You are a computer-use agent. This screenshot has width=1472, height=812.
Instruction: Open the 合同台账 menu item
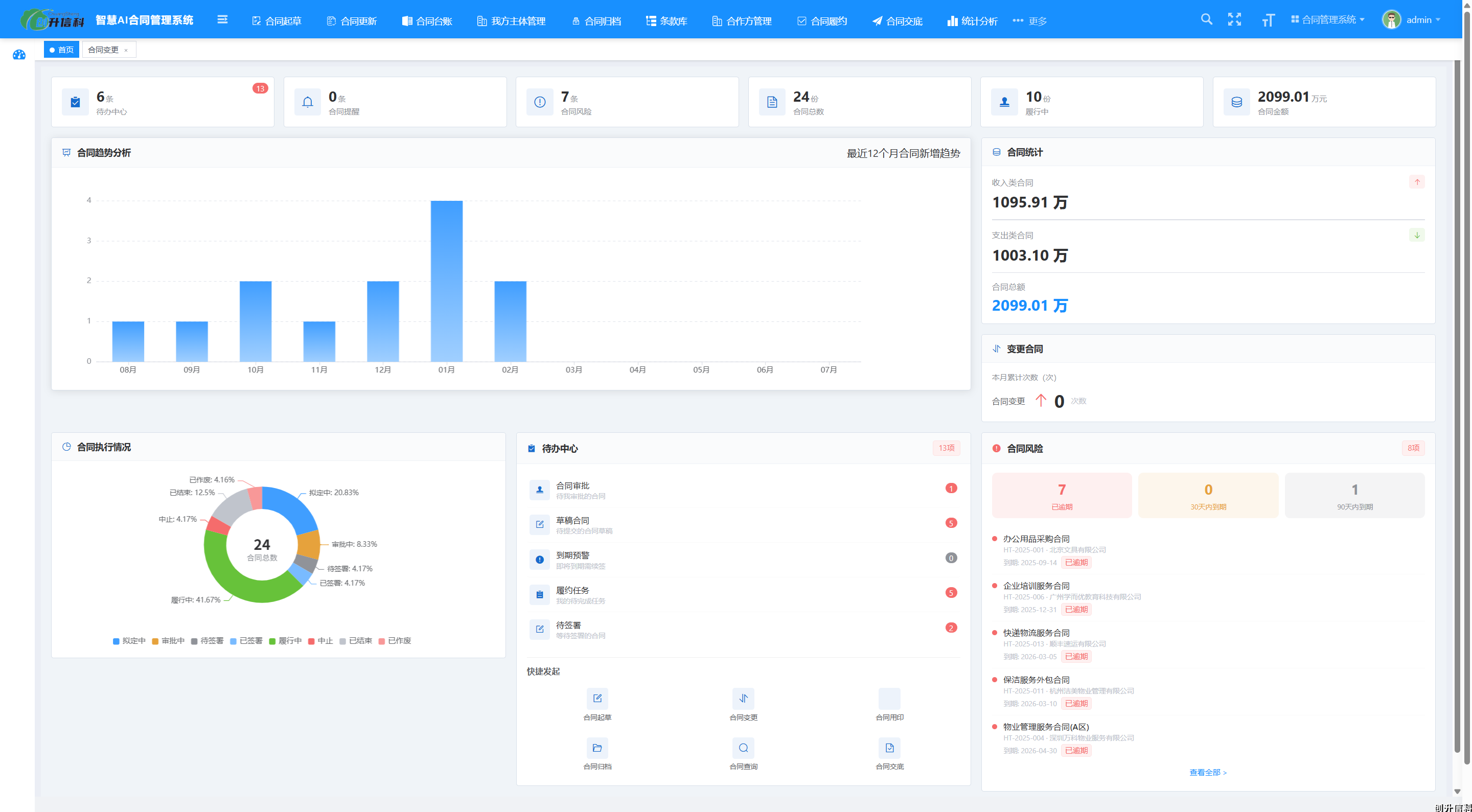[x=427, y=21]
